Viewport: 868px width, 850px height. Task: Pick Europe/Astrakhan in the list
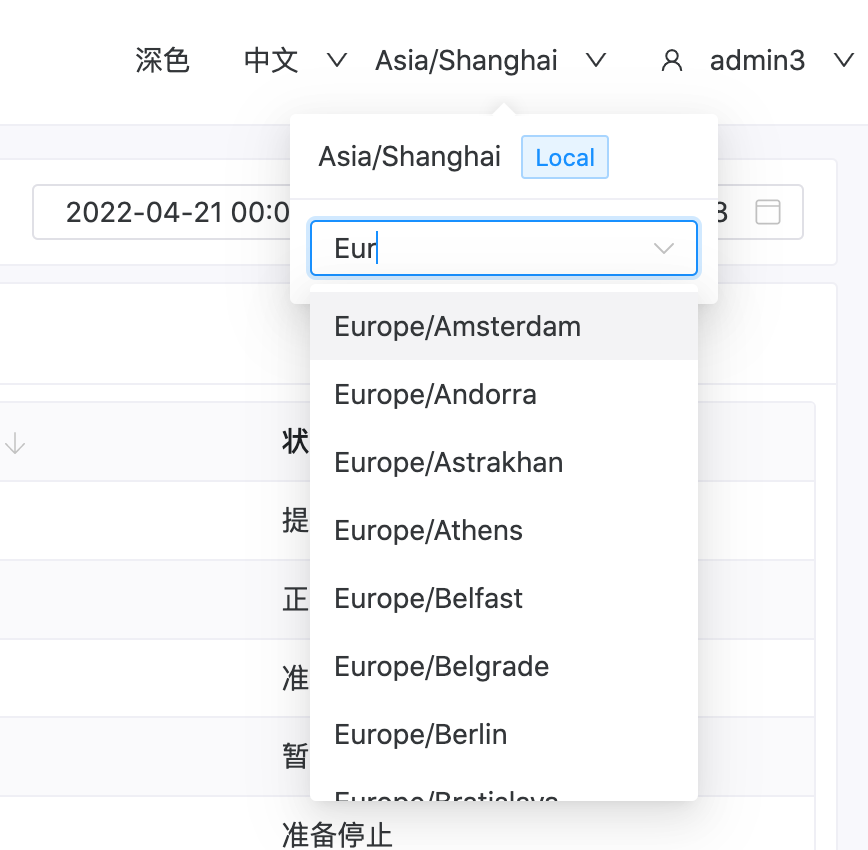coord(448,463)
